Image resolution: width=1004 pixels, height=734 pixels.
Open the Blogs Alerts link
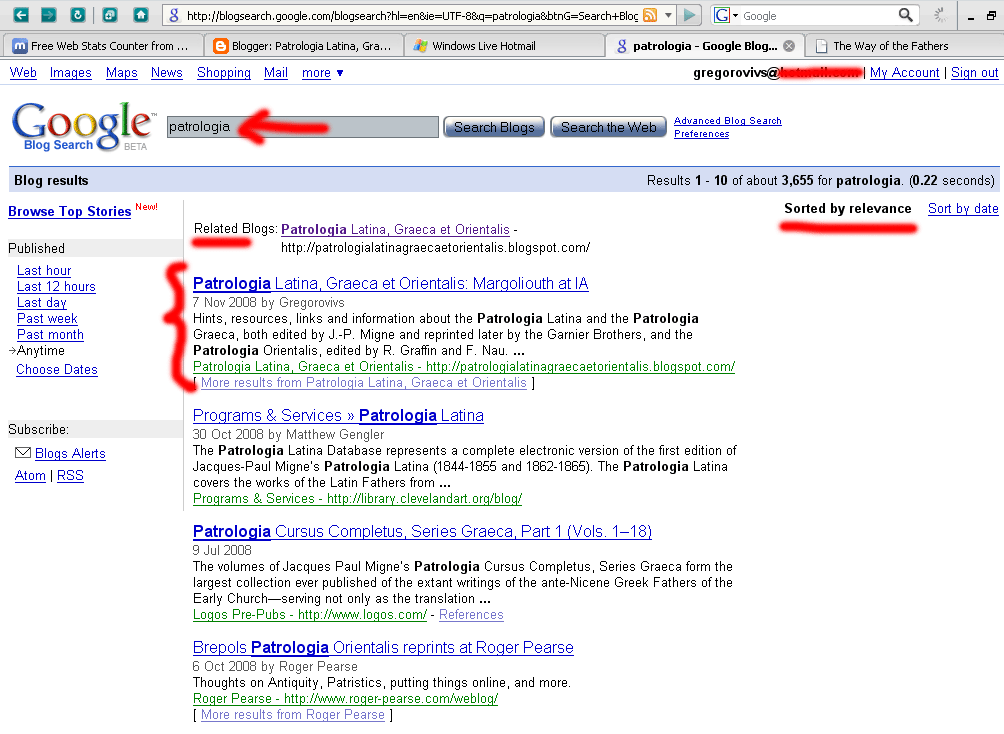pos(70,453)
